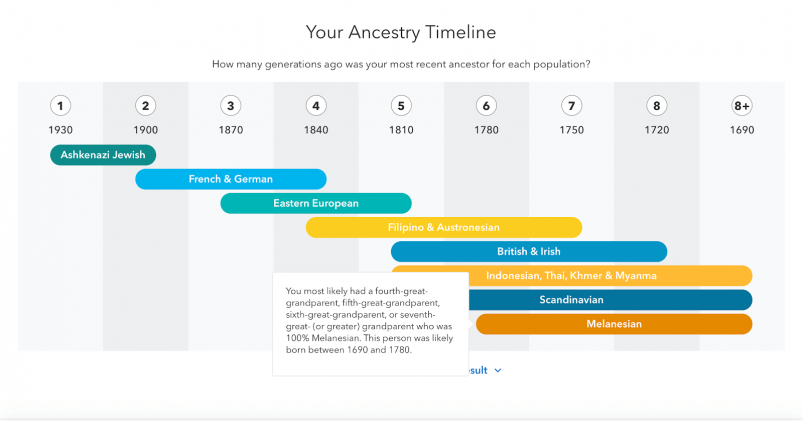
Task: Select the Scandinavian ancestry bar
Action: (610, 300)
